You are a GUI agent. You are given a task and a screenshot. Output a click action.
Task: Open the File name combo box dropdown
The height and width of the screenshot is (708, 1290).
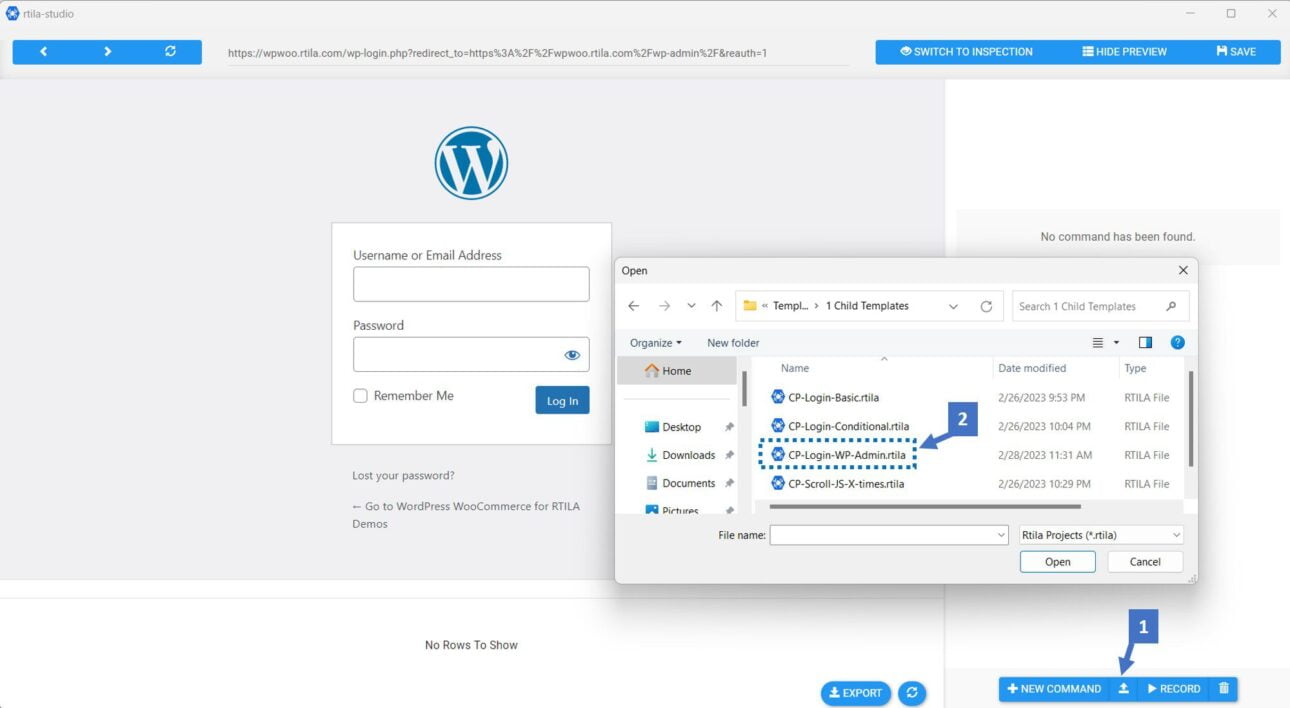tap(1001, 535)
